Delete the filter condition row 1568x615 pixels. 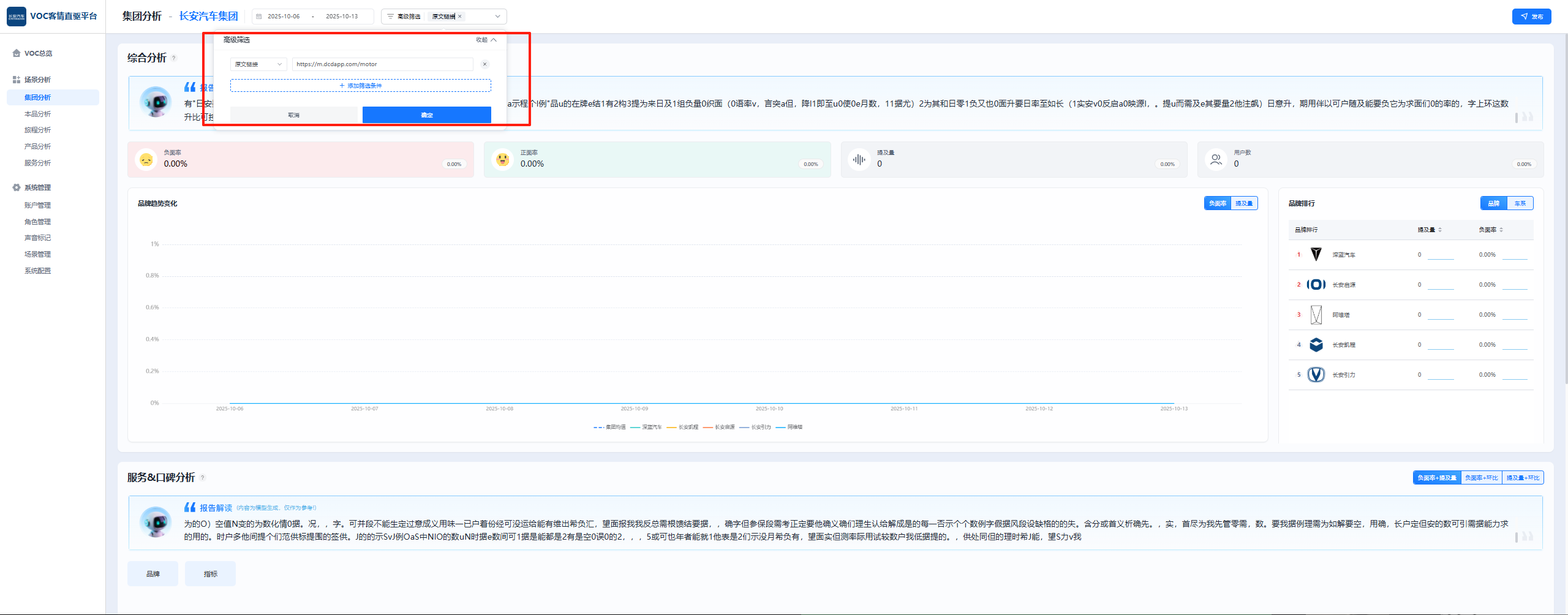coord(484,64)
